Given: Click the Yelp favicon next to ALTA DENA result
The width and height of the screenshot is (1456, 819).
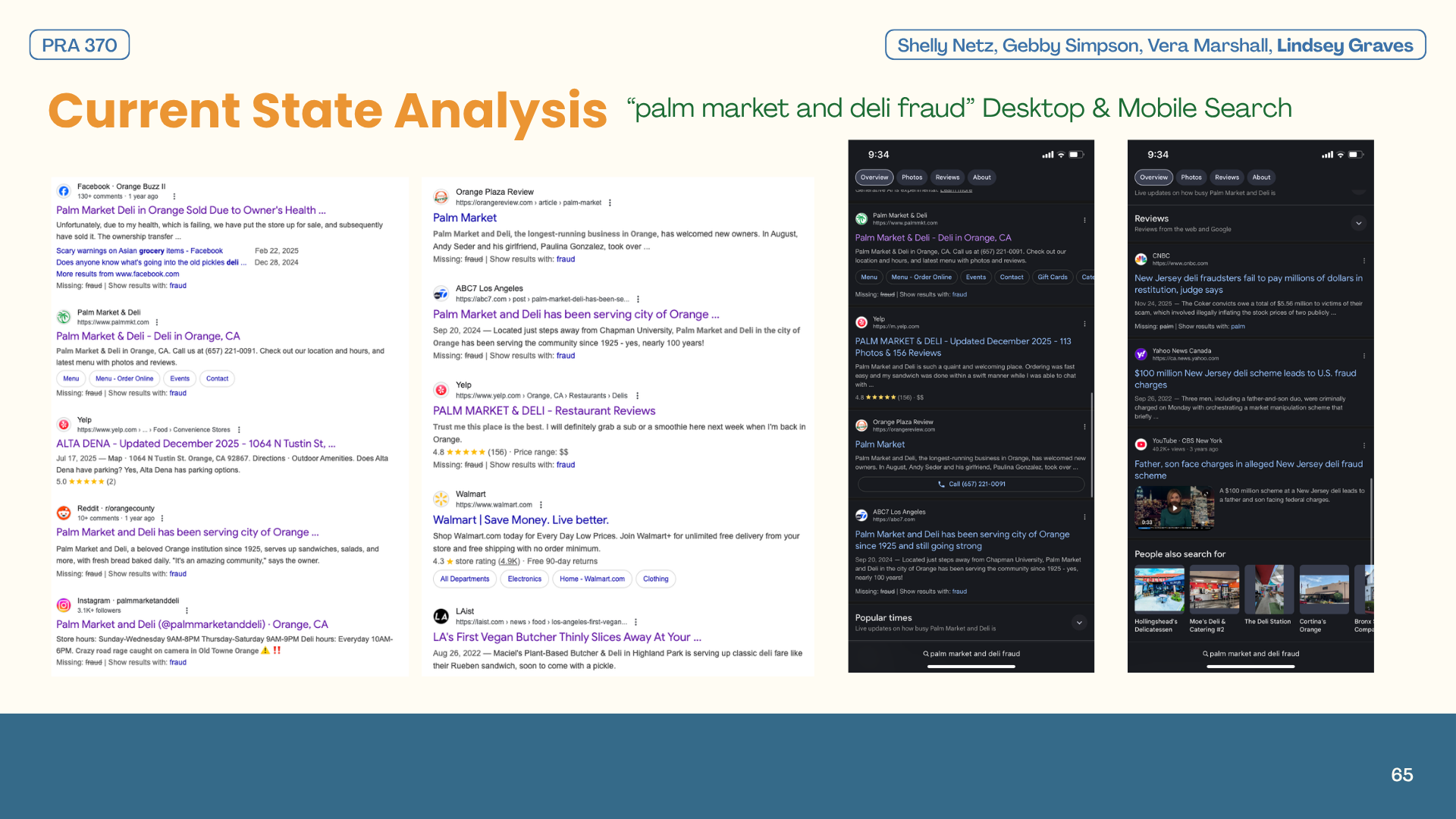Looking at the screenshot, I should tap(64, 425).
